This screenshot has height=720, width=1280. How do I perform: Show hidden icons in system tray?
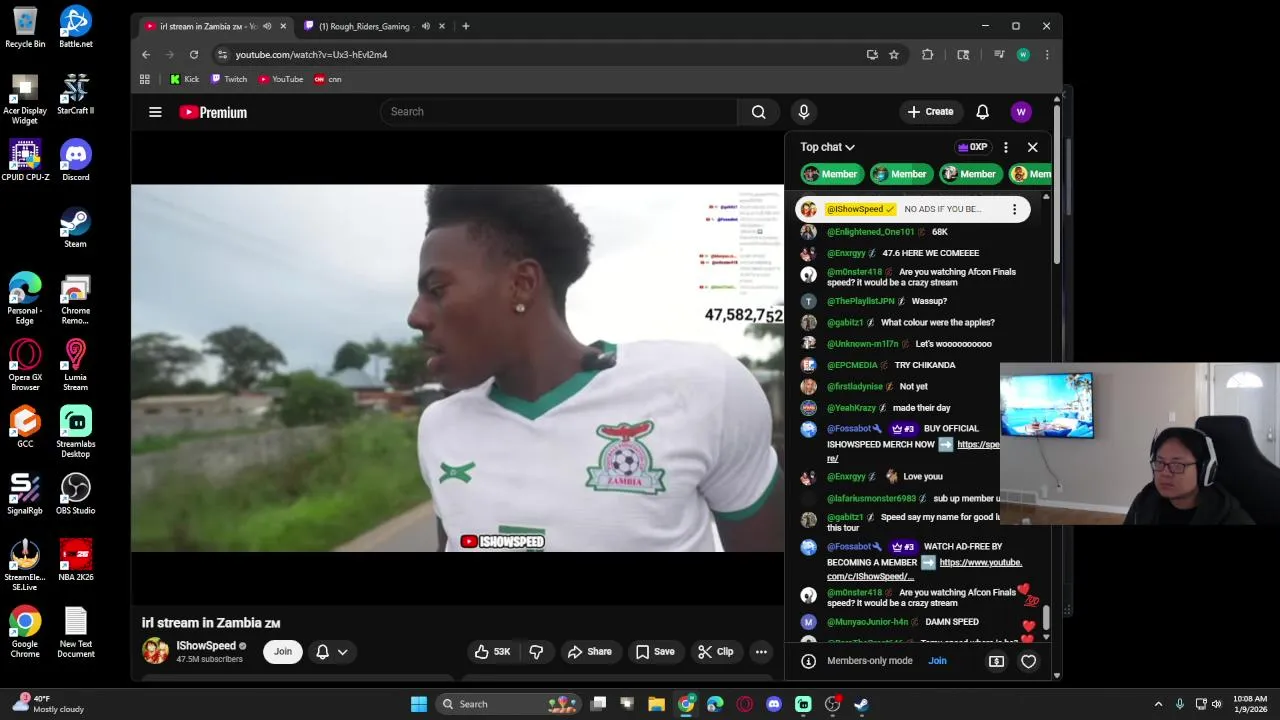point(1158,704)
